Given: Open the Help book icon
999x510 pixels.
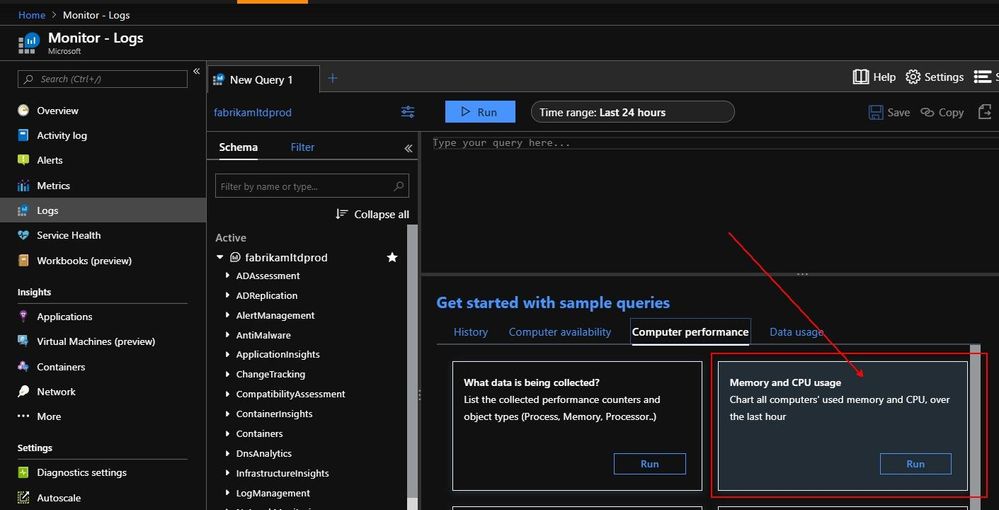Looking at the screenshot, I should coord(861,77).
